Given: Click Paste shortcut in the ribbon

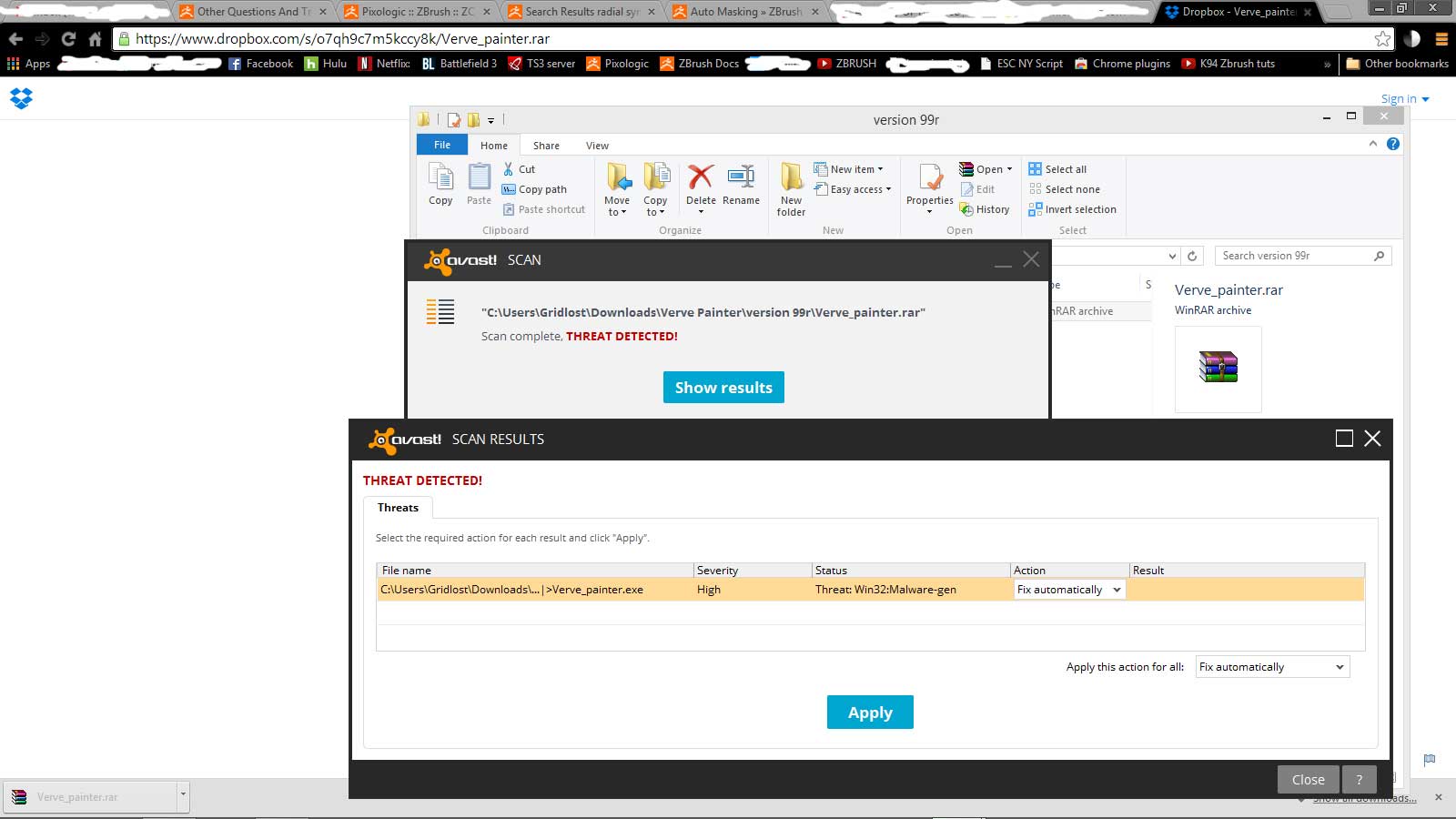Looking at the screenshot, I should click(x=544, y=209).
